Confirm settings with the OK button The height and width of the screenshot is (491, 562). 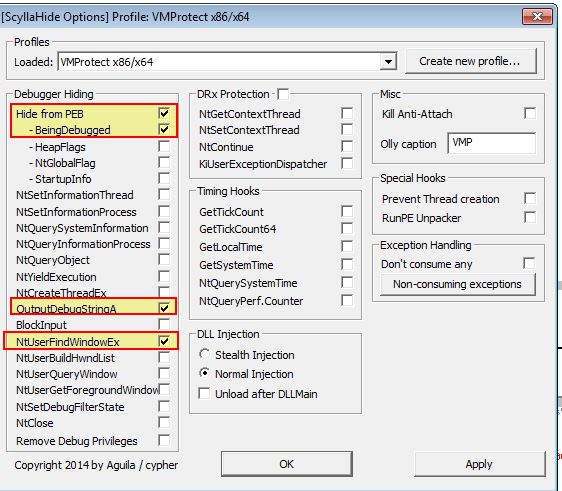tap(287, 464)
